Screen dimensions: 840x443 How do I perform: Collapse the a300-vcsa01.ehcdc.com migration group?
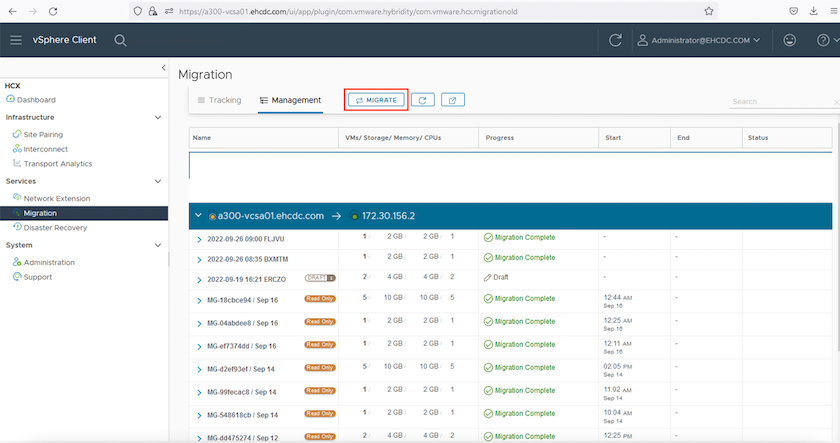(199, 216)
